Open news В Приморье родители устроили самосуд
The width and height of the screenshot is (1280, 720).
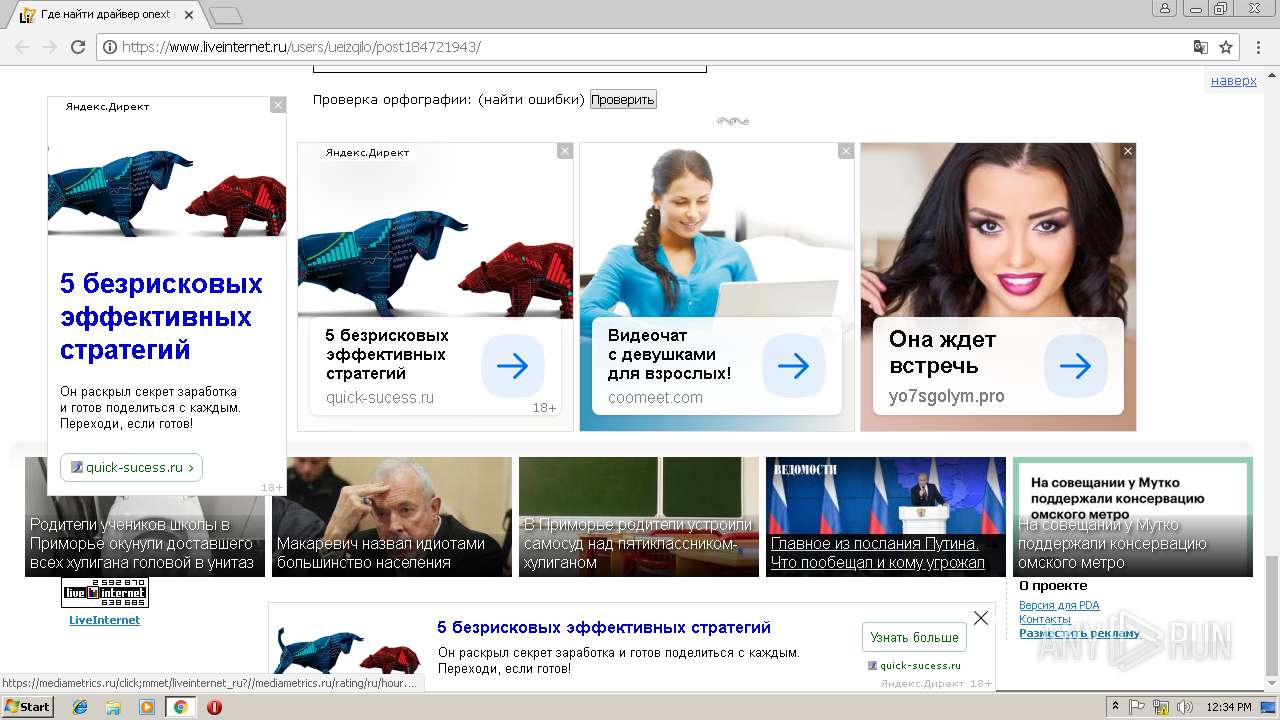(639, 517)
